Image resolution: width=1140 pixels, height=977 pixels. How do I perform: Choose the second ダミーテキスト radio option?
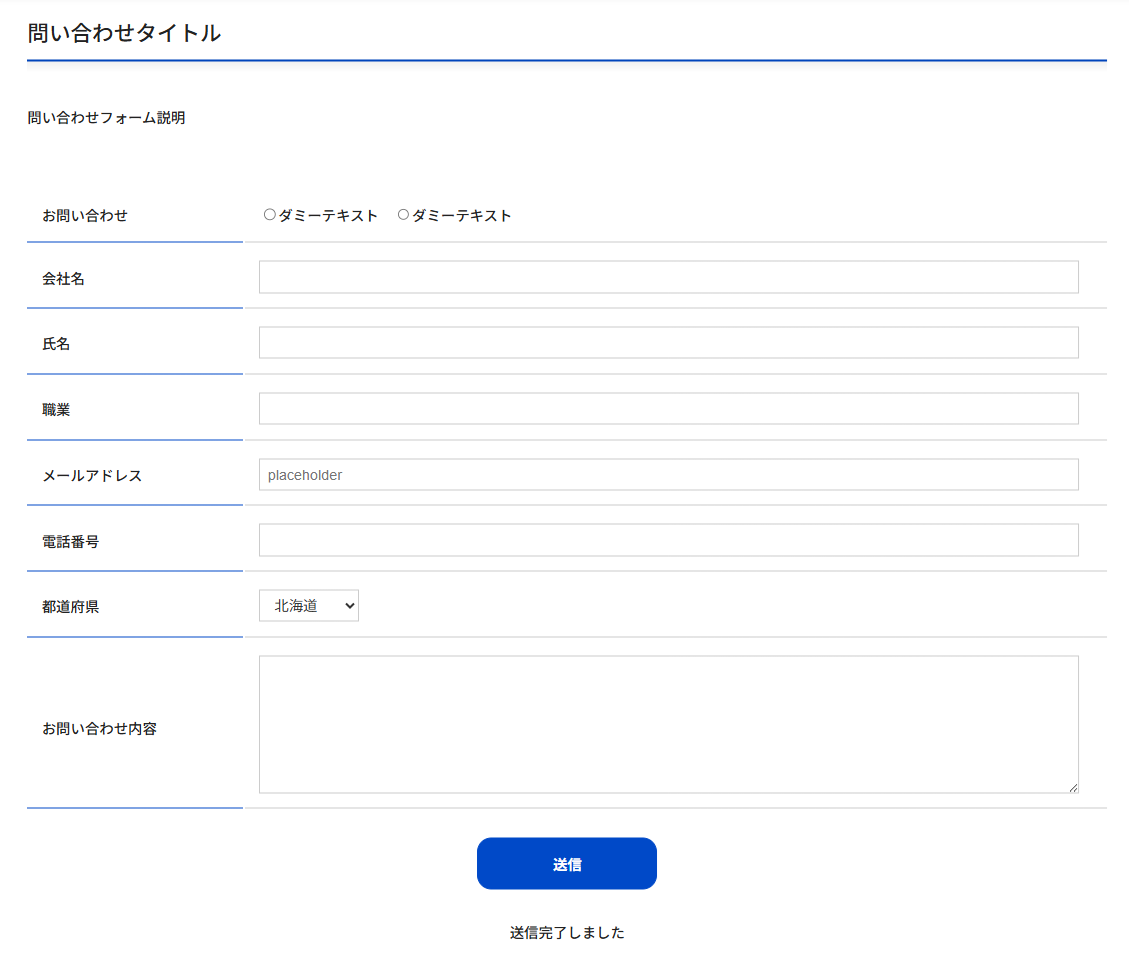(x=404, y=215)
